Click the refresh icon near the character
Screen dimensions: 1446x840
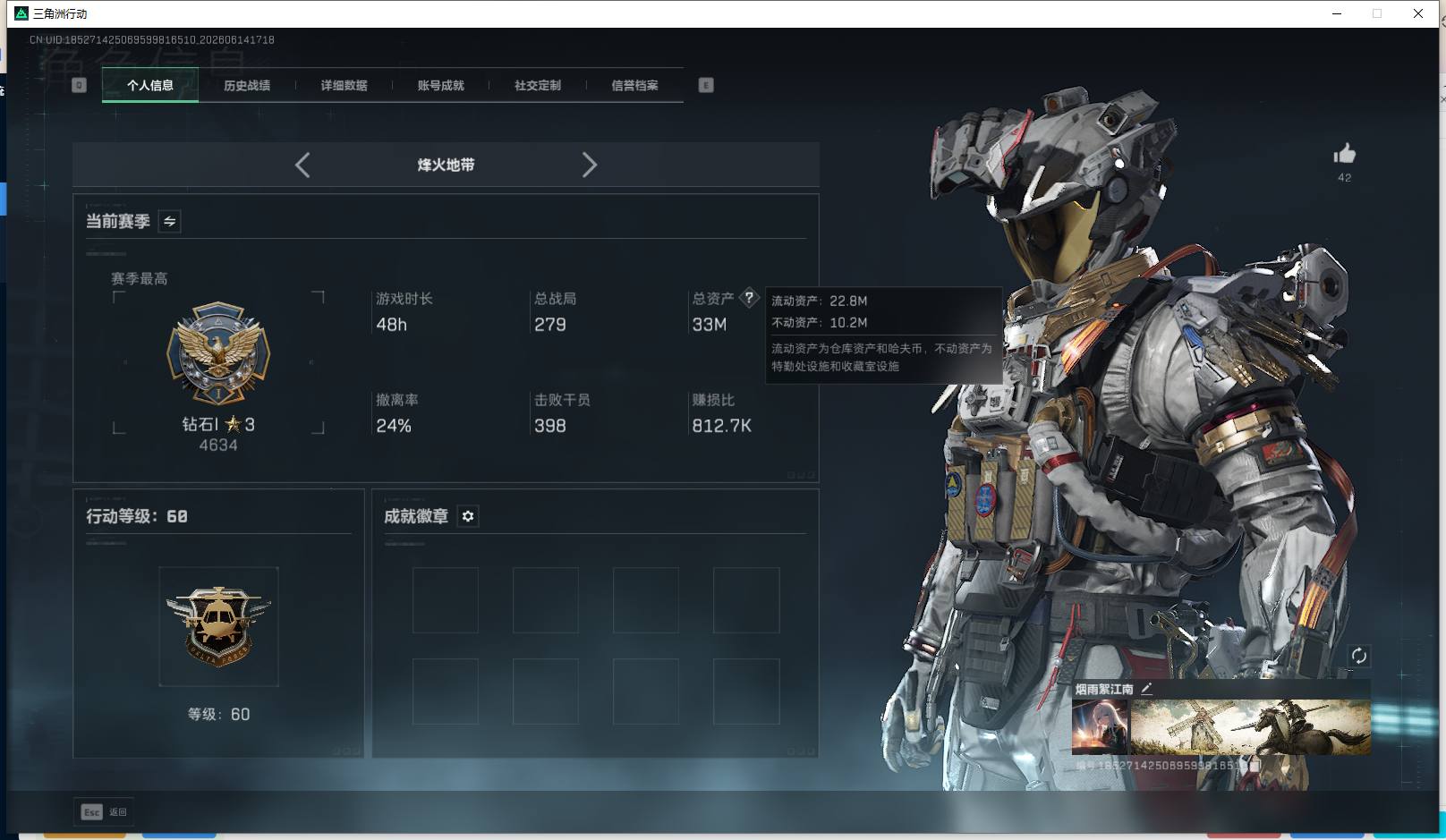pyautogui.click(x=1358, y=656)
